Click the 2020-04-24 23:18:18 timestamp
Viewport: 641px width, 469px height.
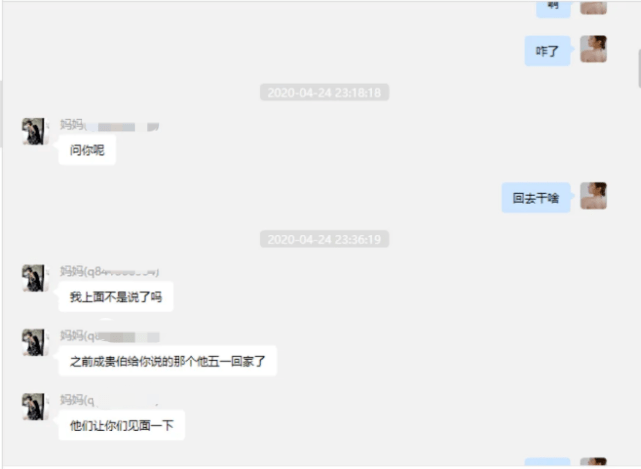pyautogui.click(x=324, y=92)
